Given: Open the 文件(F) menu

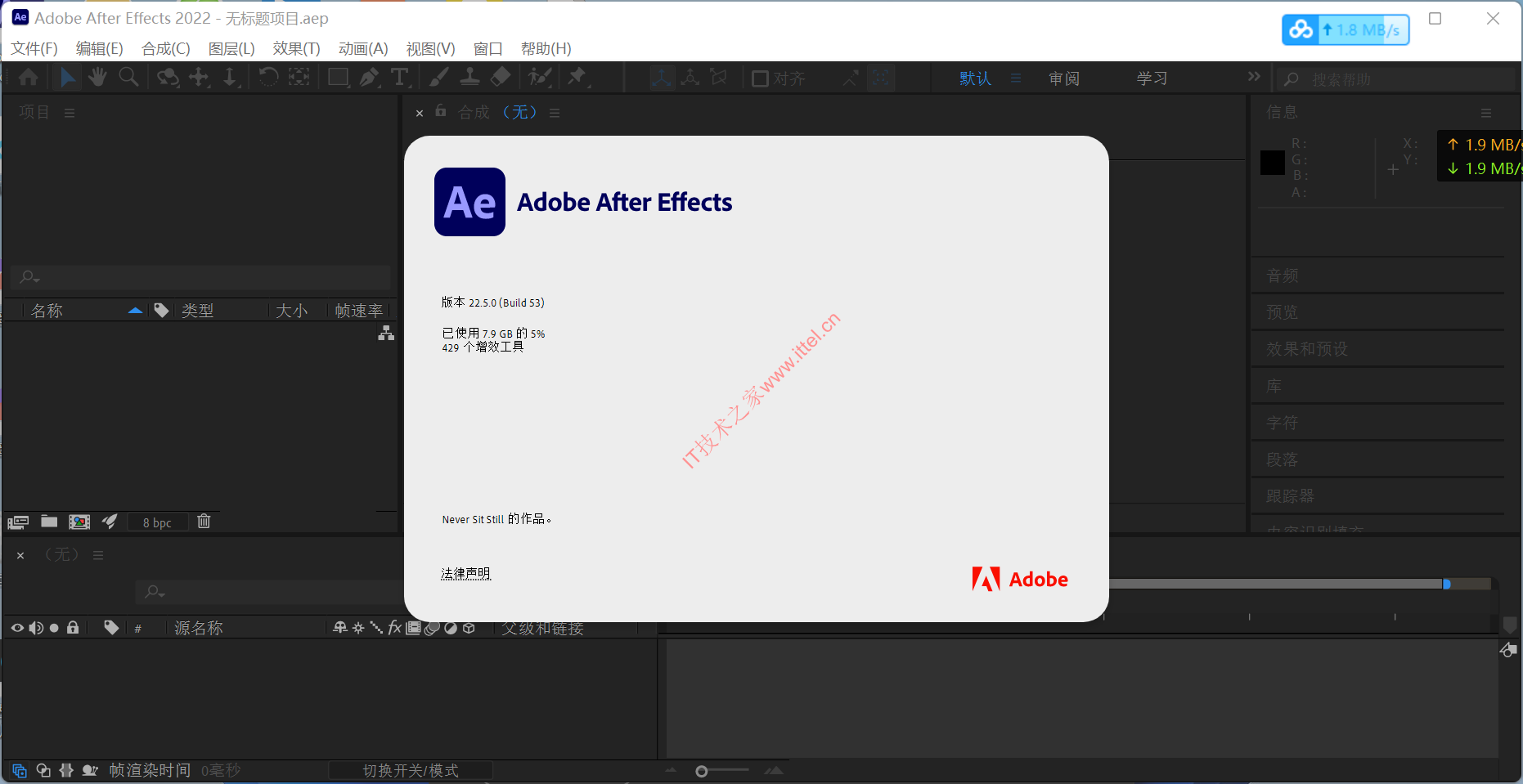Looking at the screenshot, I should point(34,48).
